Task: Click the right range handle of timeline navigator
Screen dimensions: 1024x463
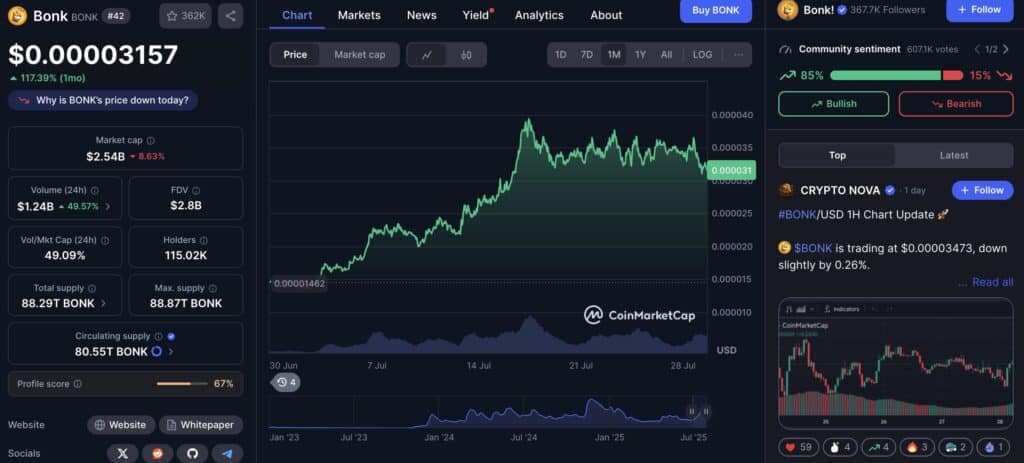Action: click(x=706, y=411)
